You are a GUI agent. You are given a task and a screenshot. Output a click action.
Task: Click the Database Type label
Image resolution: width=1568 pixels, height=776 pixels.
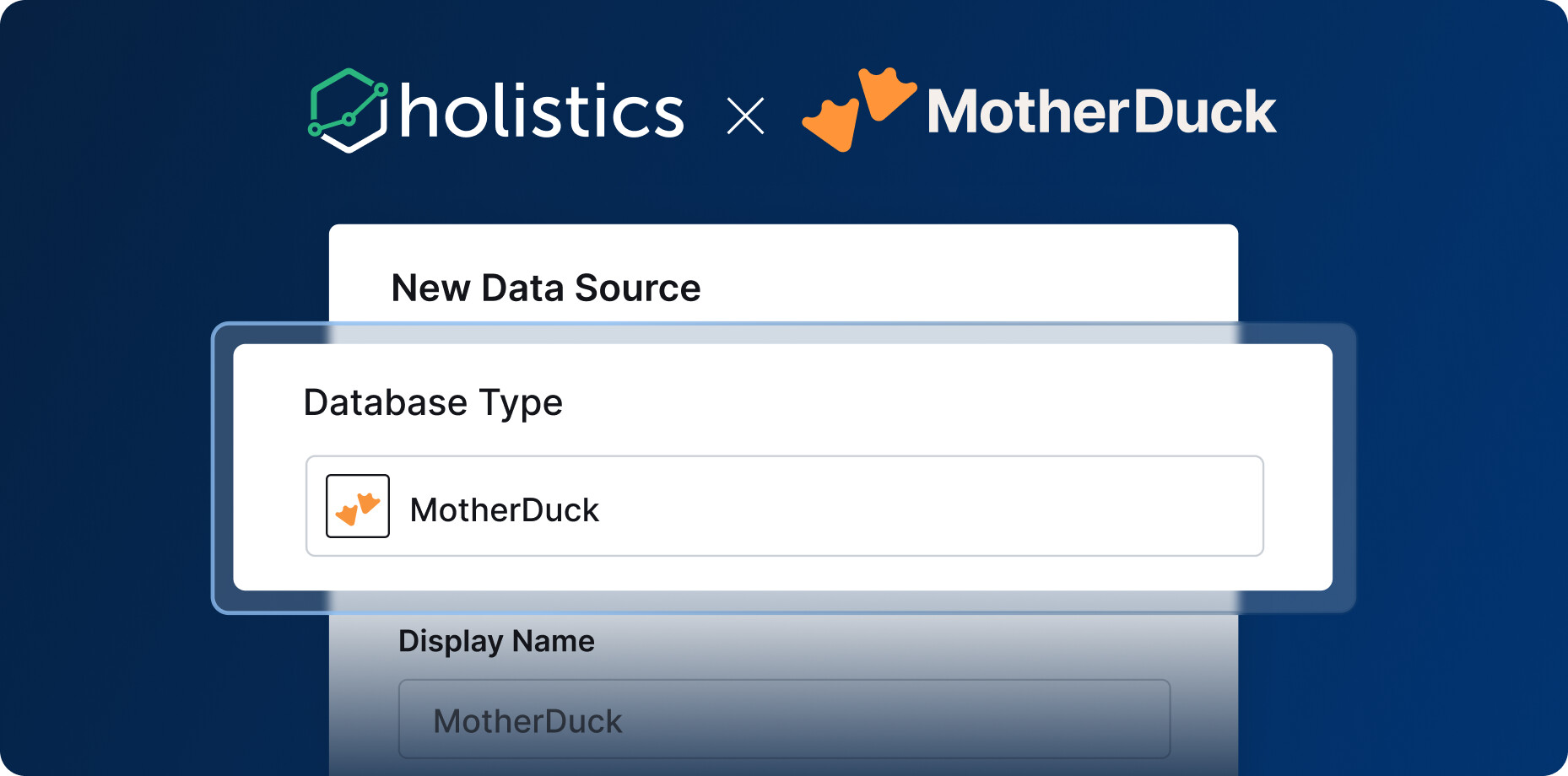pyautogui.click(x=433, y=402)
